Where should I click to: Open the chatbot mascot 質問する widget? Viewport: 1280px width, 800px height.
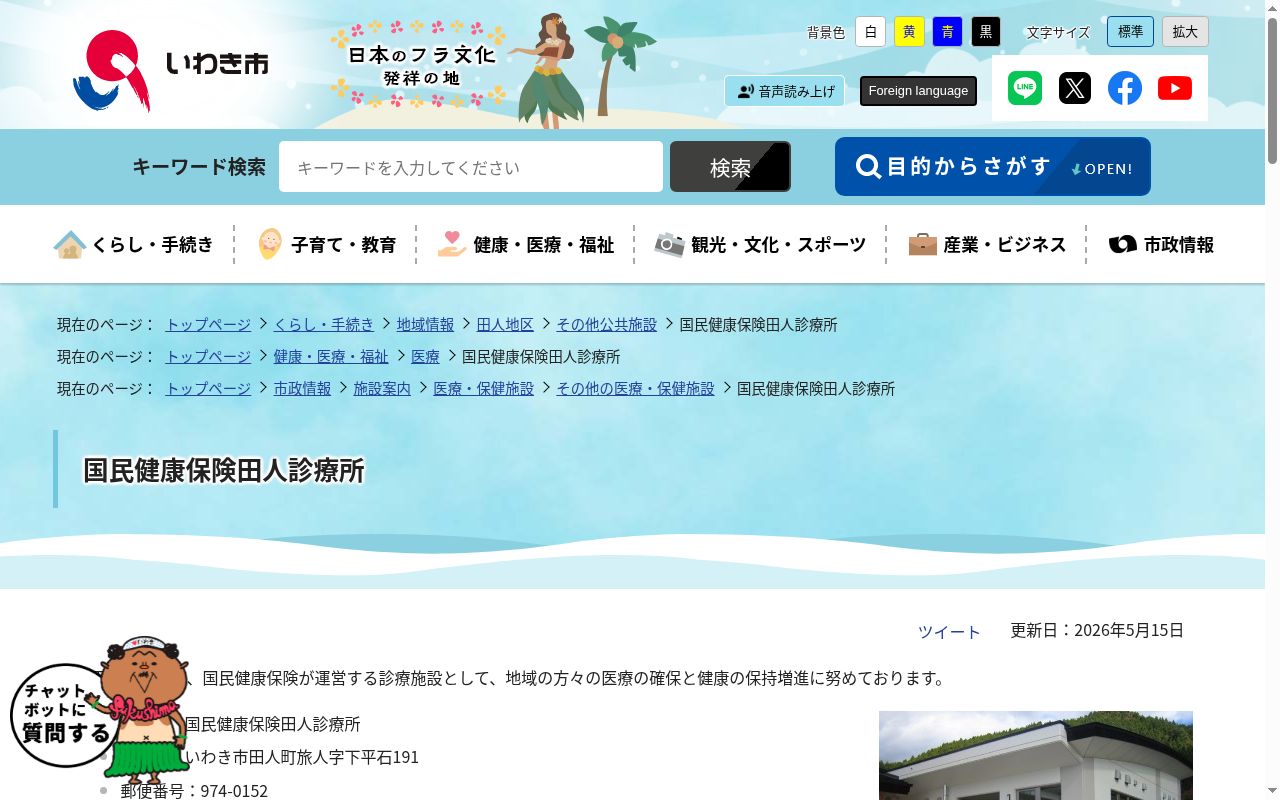[100, 712]
